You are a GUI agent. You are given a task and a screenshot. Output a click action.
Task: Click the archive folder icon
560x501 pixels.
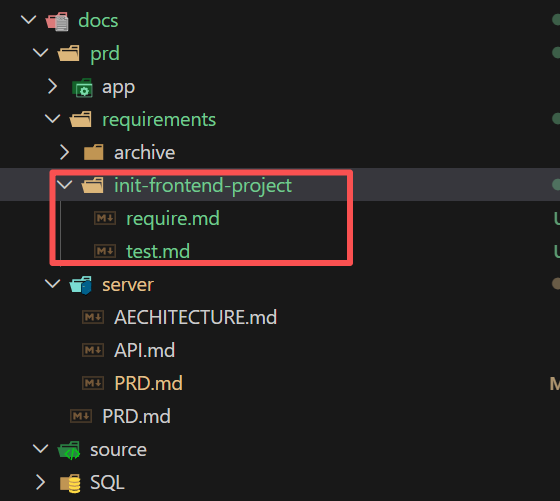pos(94,152)
